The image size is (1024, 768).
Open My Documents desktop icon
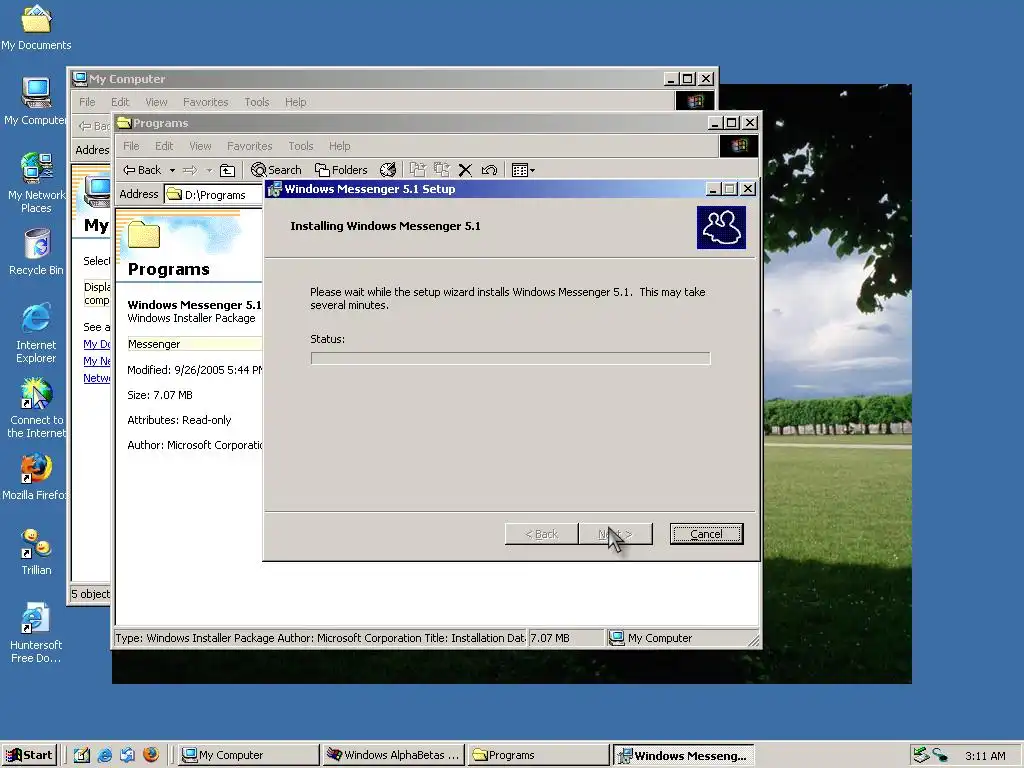pyautogui.click(x=36, y=27)
